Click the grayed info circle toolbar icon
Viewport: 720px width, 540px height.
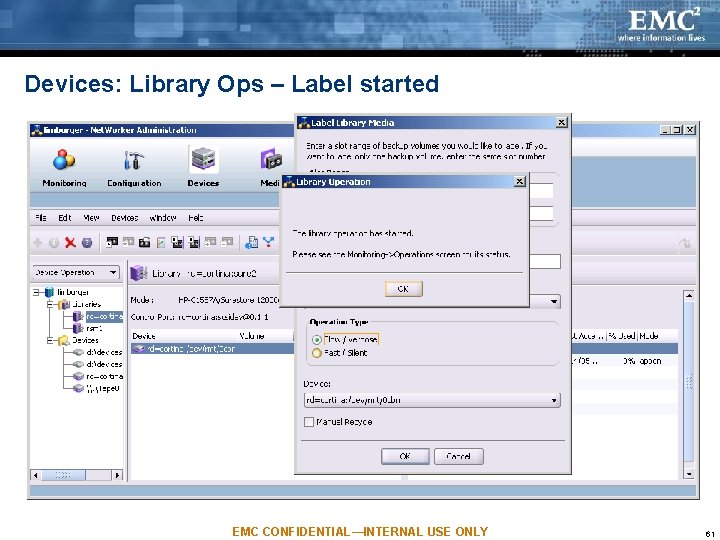54,242
